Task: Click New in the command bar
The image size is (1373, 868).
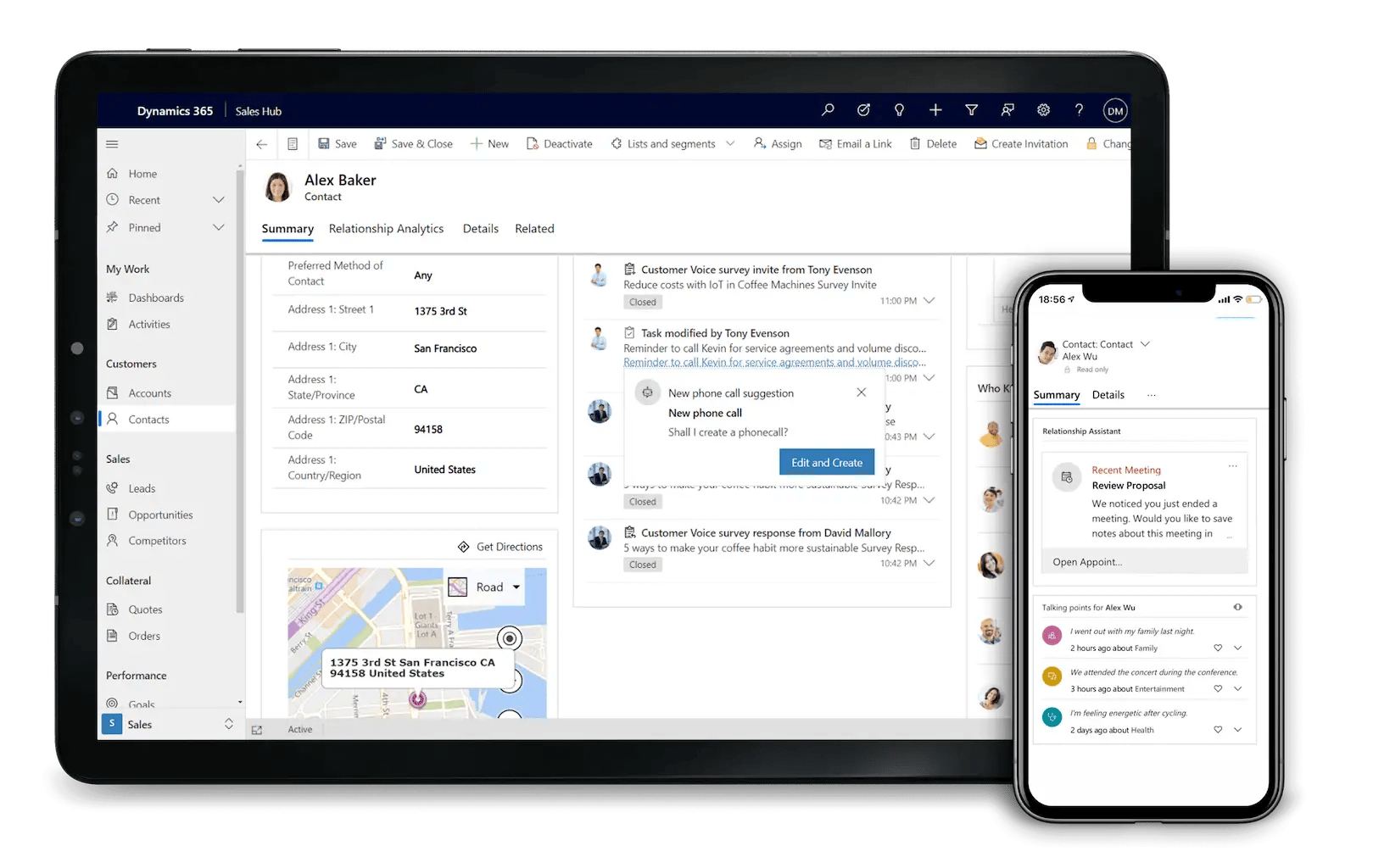Action: tap(490, 144)
